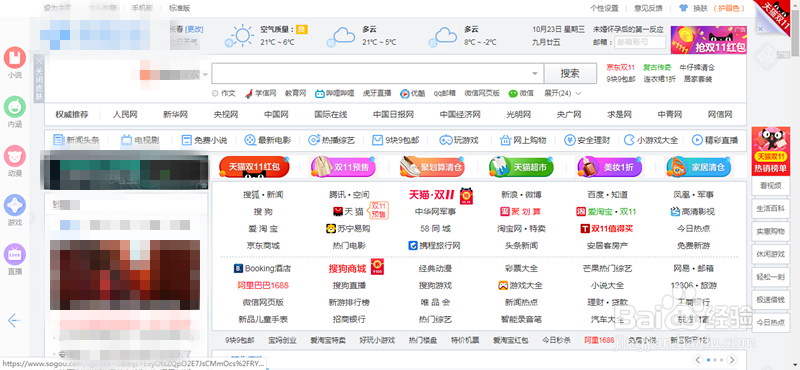The height and width of the screenshot is (370, 800).
Task: Click the 电视剧 TV icon
Action: tap(126, 140)
